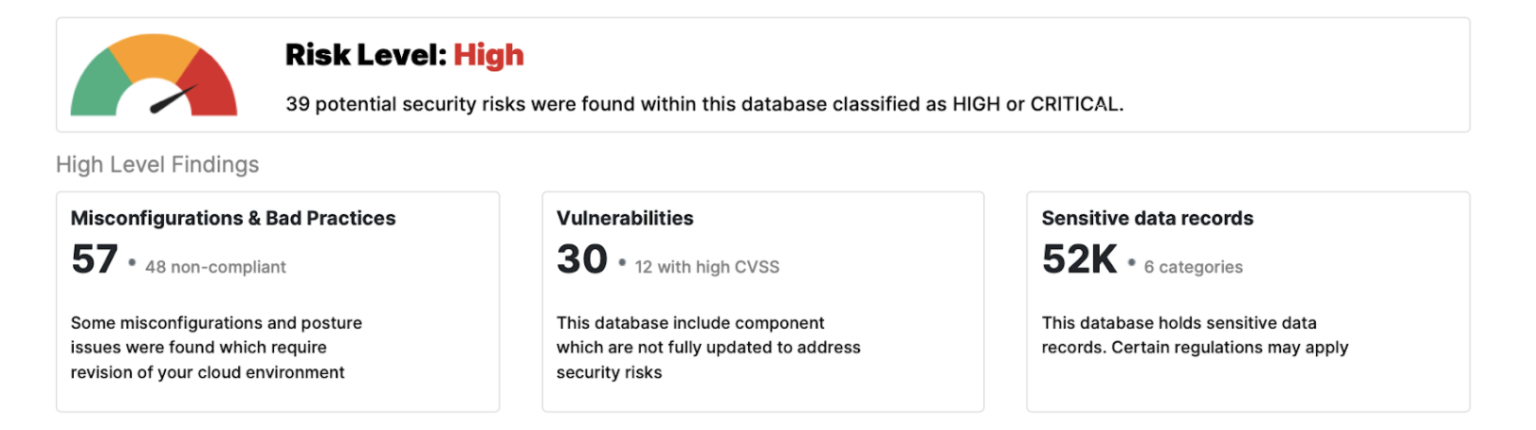Click the "6 categories" label
The height and width of the screenshot is (430, 1536).
pyautogui.click(x=1193, y=267)
